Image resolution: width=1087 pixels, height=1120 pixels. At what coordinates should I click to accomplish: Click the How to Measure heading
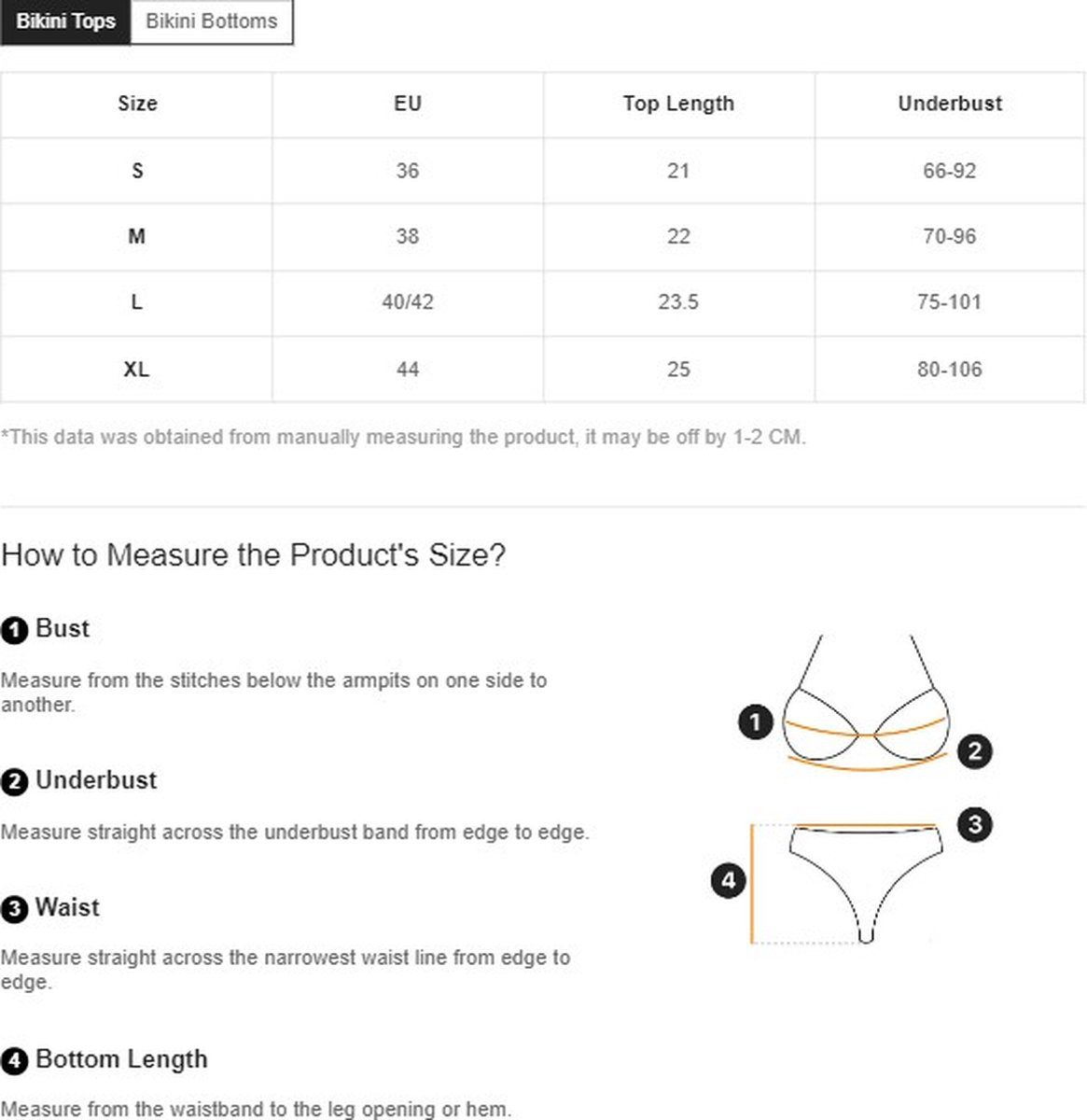pos(253,554)
